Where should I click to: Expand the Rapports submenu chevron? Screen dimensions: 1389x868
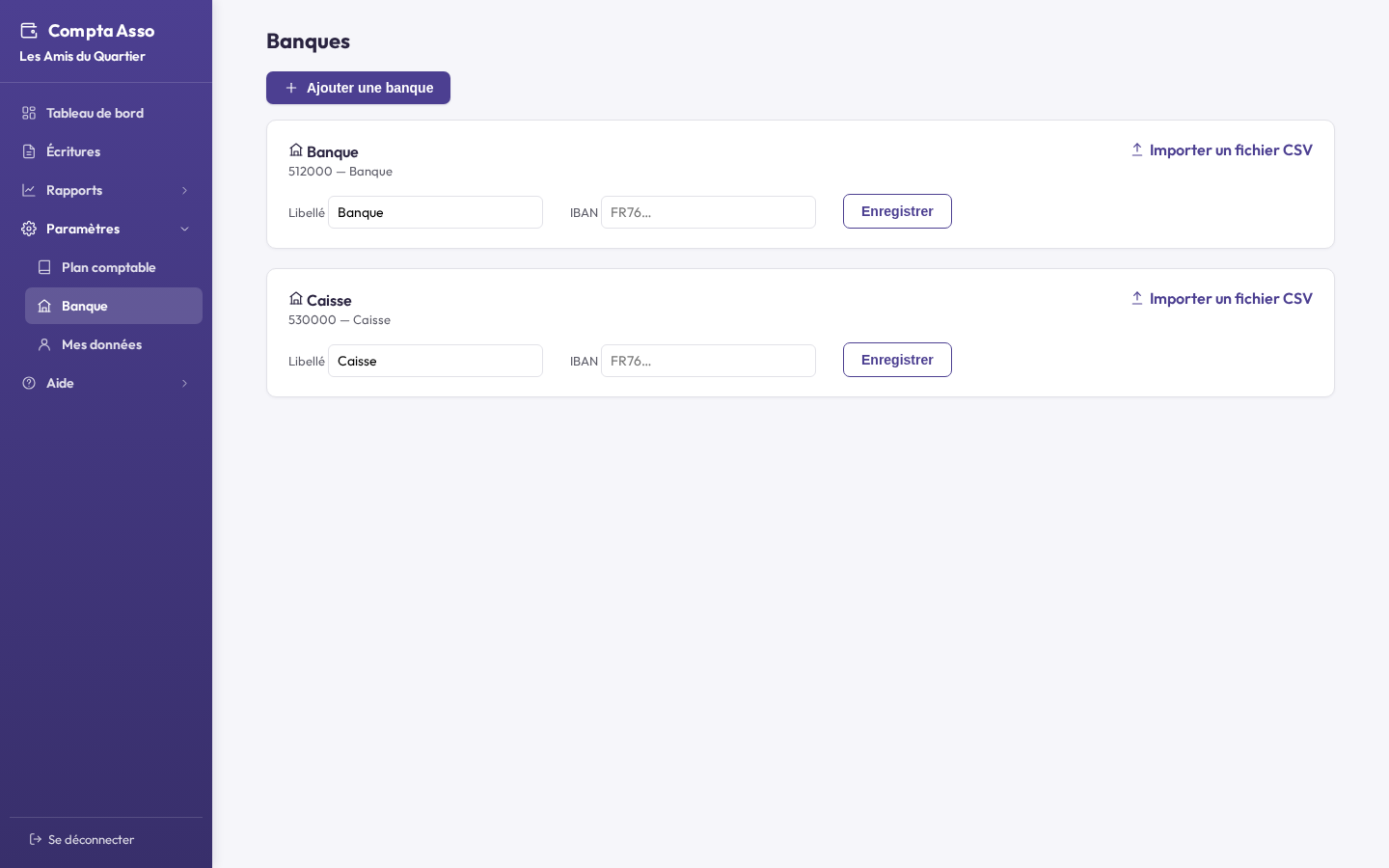(x=184, y=190)
